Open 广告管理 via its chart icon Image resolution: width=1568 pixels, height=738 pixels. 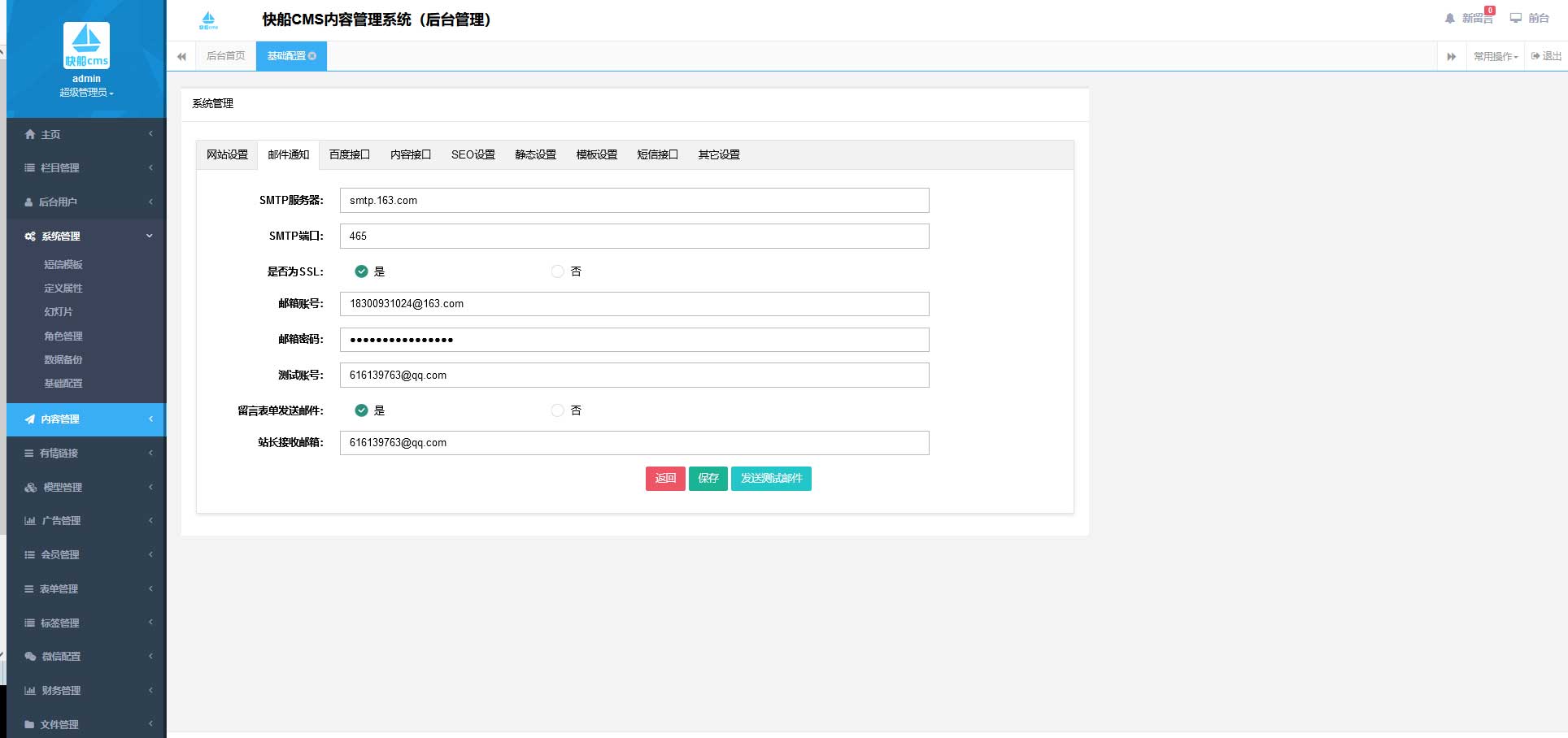click(29, 521)
